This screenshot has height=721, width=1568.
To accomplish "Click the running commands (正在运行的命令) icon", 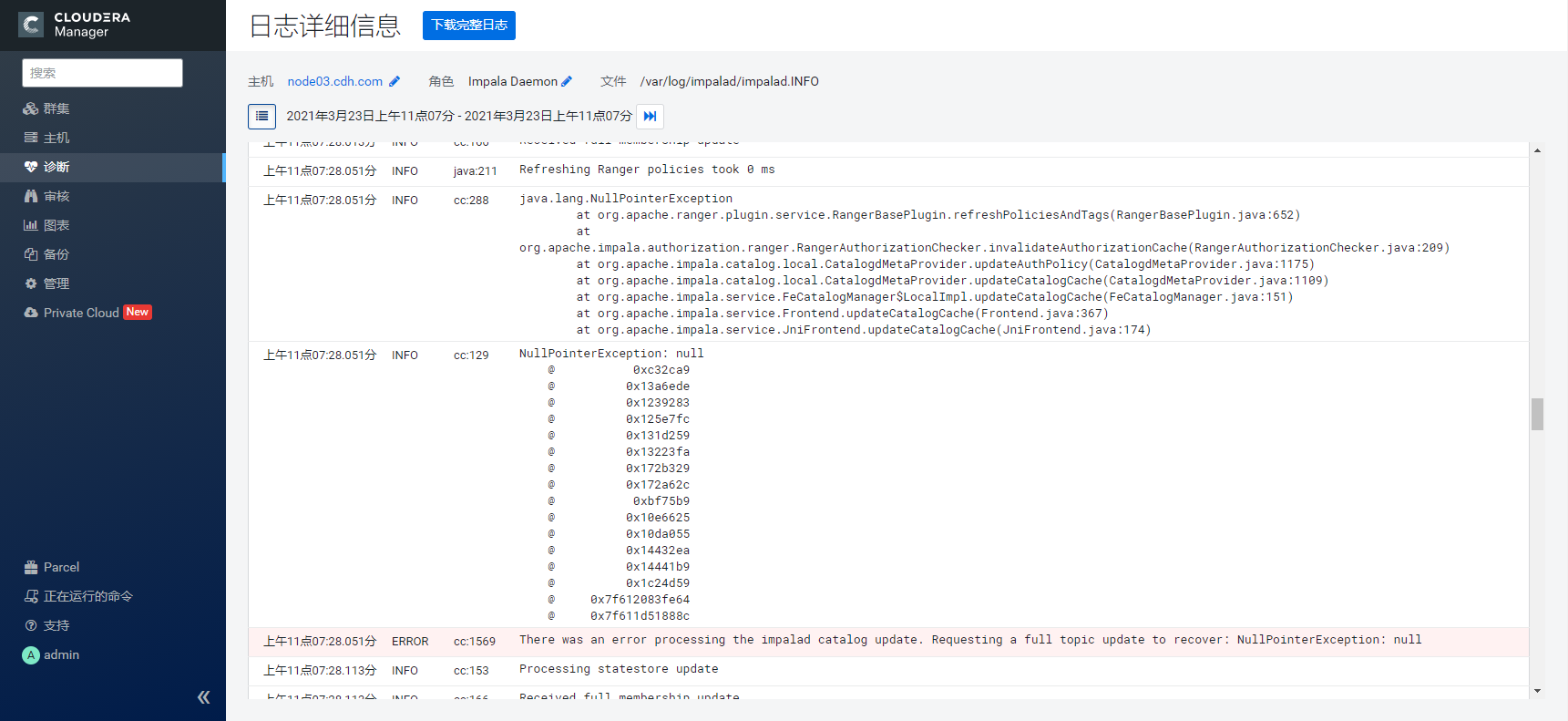I will click(31, 596).
